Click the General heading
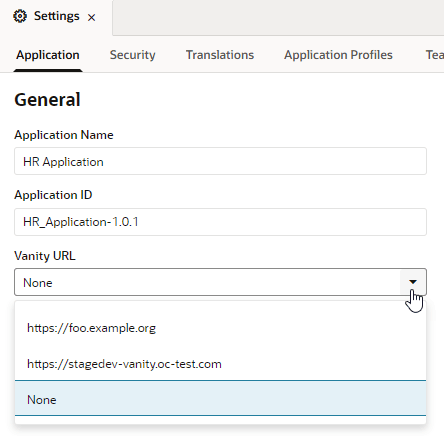 tap(47, 100)
